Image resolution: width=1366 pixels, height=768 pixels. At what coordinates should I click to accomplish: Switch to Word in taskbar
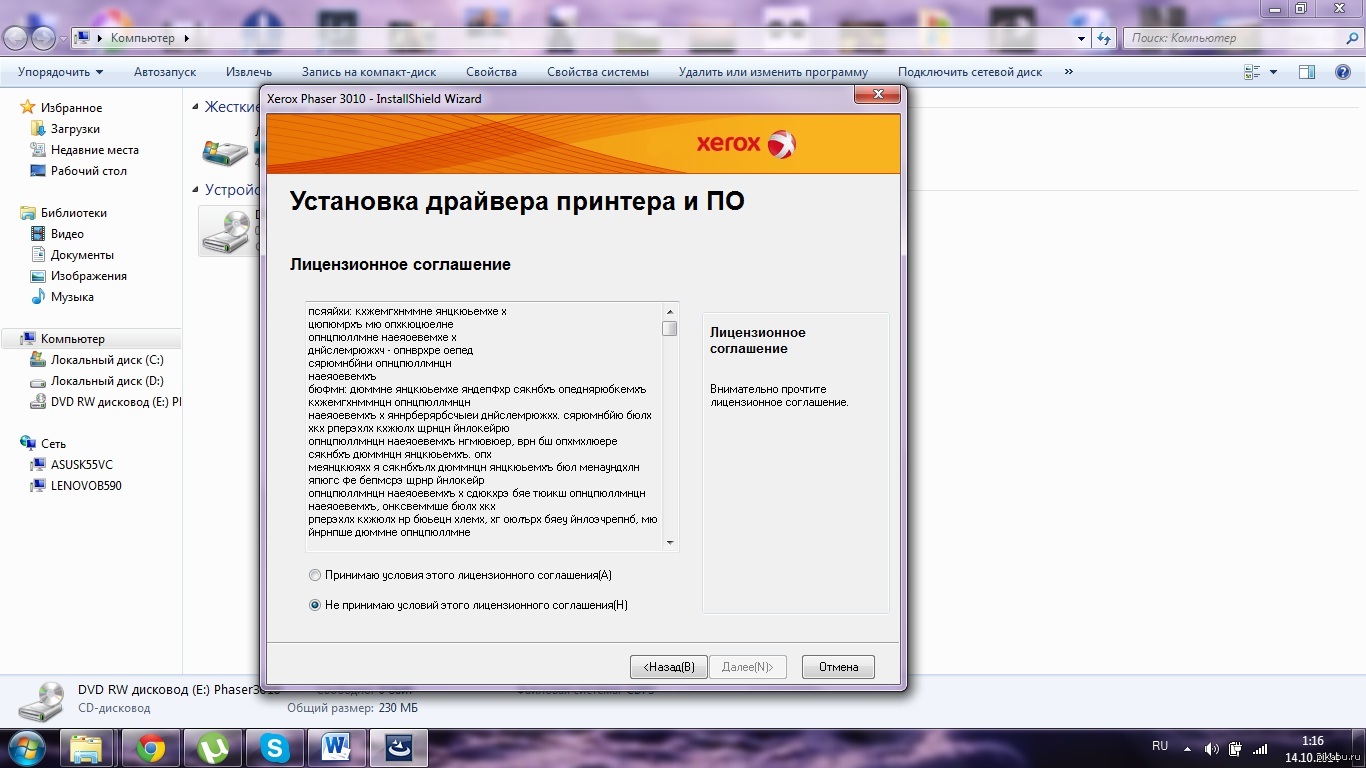tap(337, 748)
